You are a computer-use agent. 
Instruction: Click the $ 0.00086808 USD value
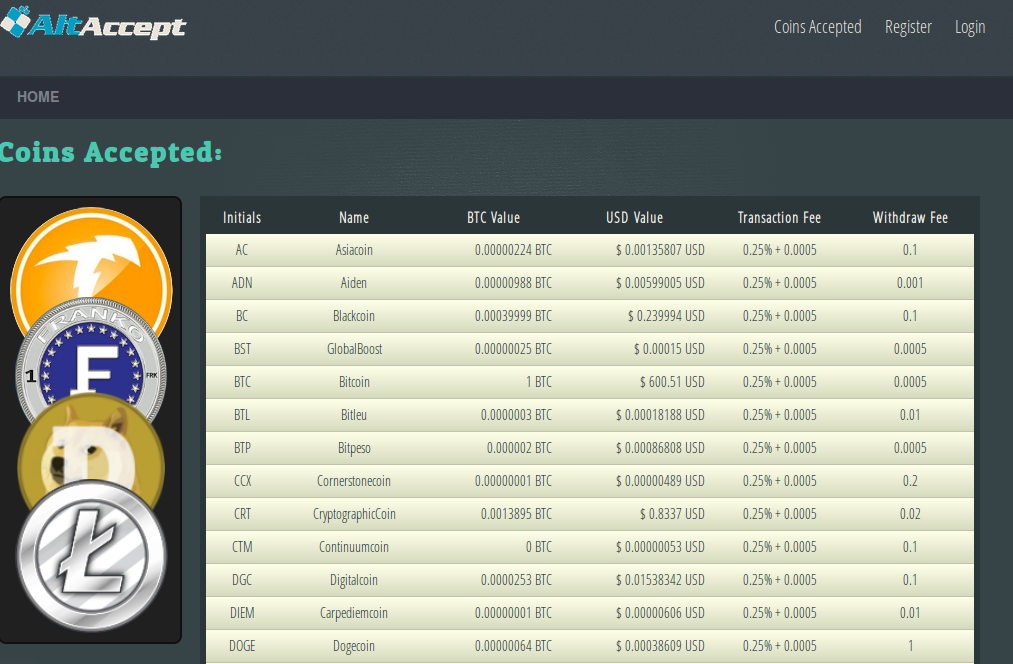[660, 448]
